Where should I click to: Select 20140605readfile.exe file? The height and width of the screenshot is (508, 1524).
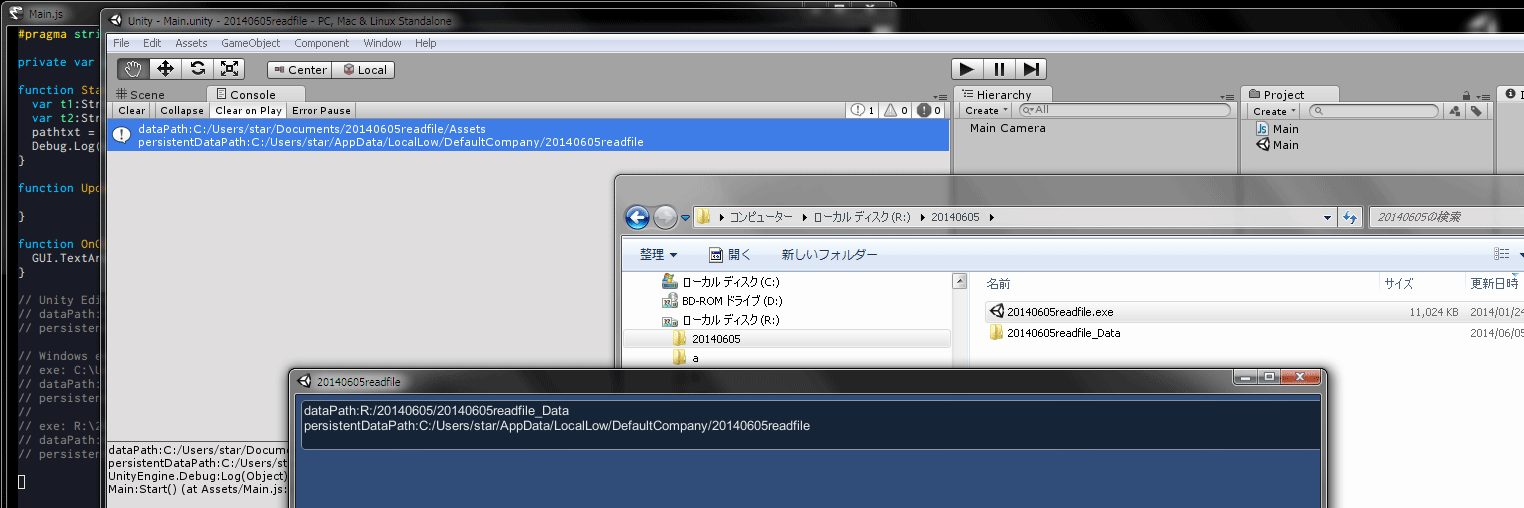tap(1051, 312)
